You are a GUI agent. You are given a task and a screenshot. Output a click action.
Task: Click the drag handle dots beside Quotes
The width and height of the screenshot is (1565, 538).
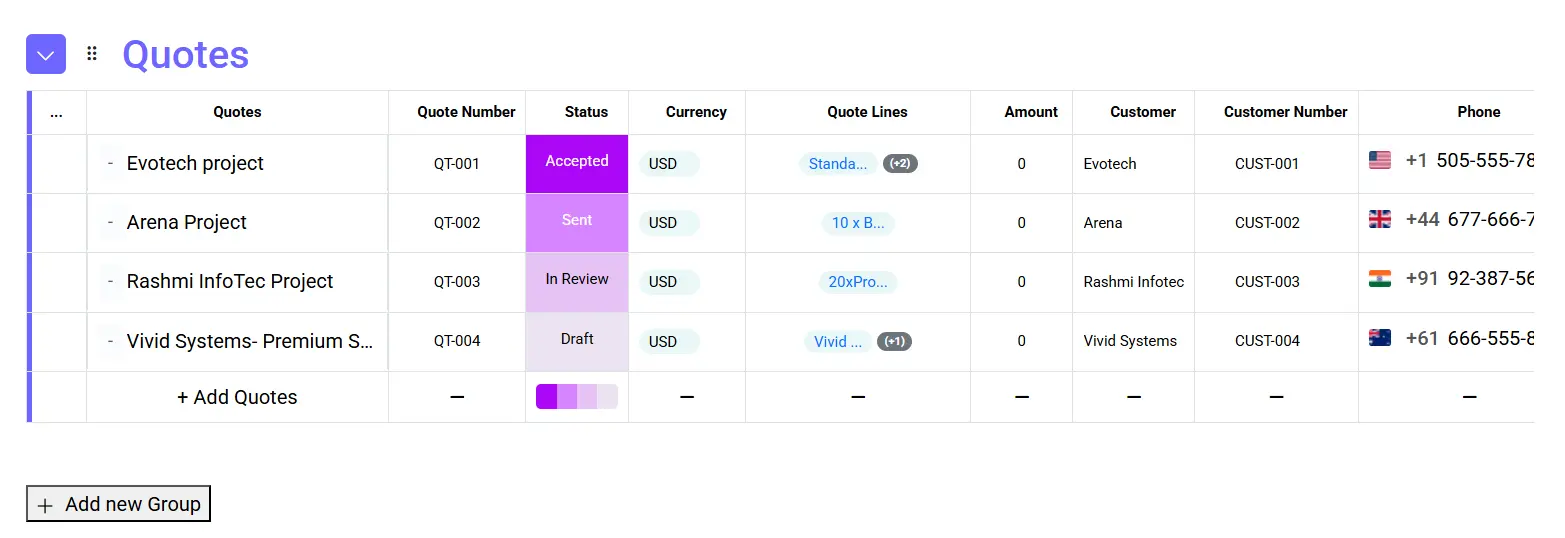pyautogui.click(x=92, y=54)
